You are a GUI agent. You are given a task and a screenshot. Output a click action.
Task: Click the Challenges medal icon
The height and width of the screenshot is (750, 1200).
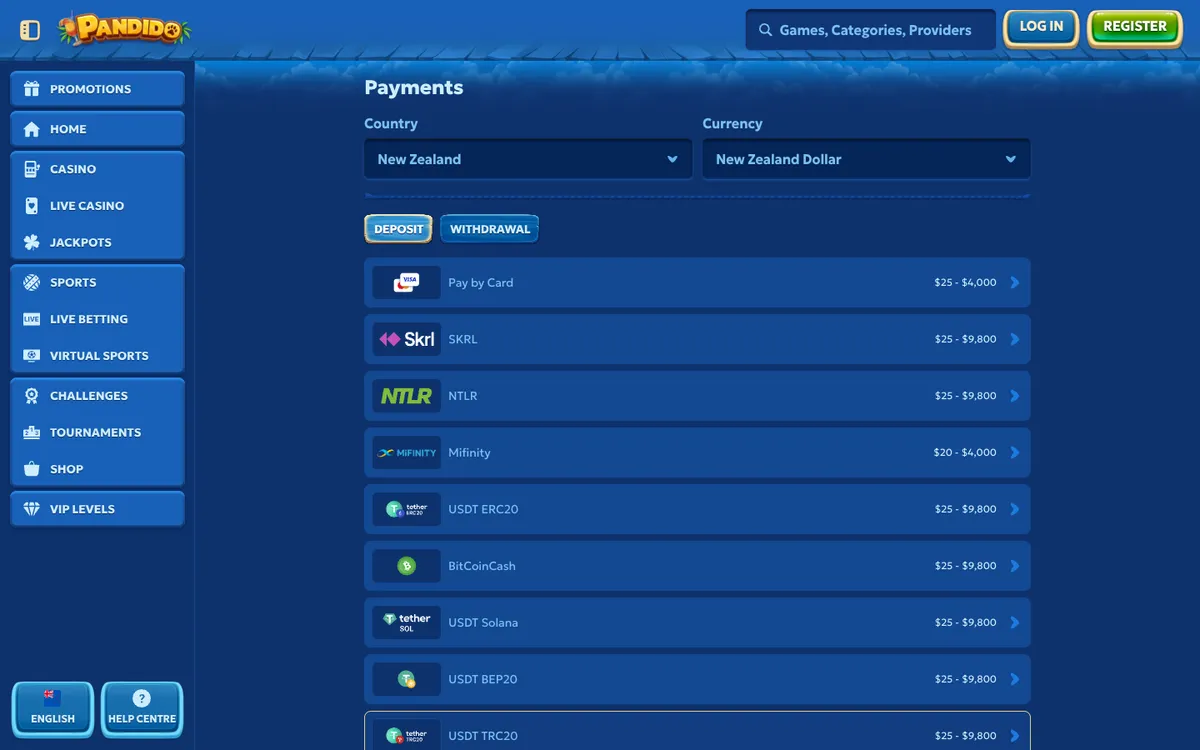point(31,396)
